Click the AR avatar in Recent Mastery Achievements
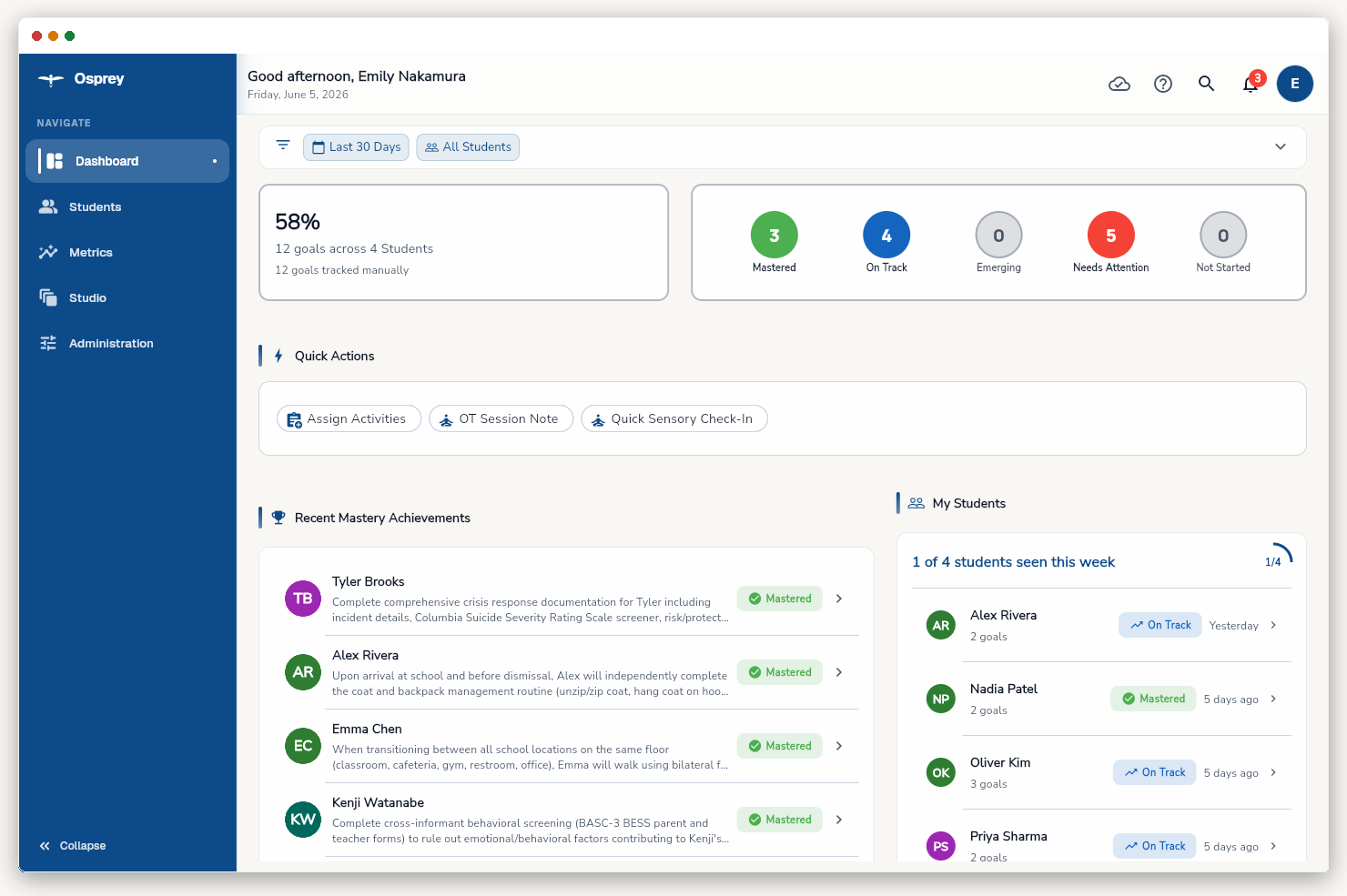Screen dimensions: 1347x896 pyautogui.click(x=303, y=672)
